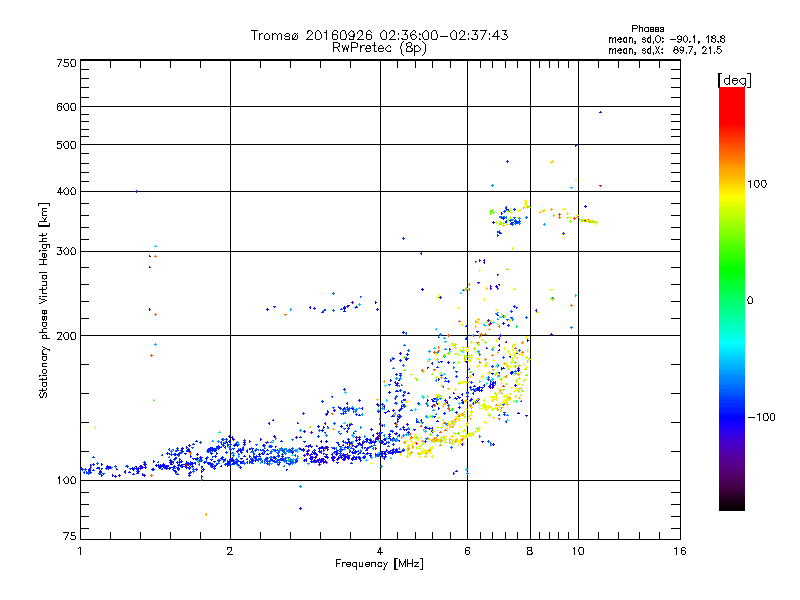
Task: Click the colorbar tick label '0'
Action: (750, 301)
